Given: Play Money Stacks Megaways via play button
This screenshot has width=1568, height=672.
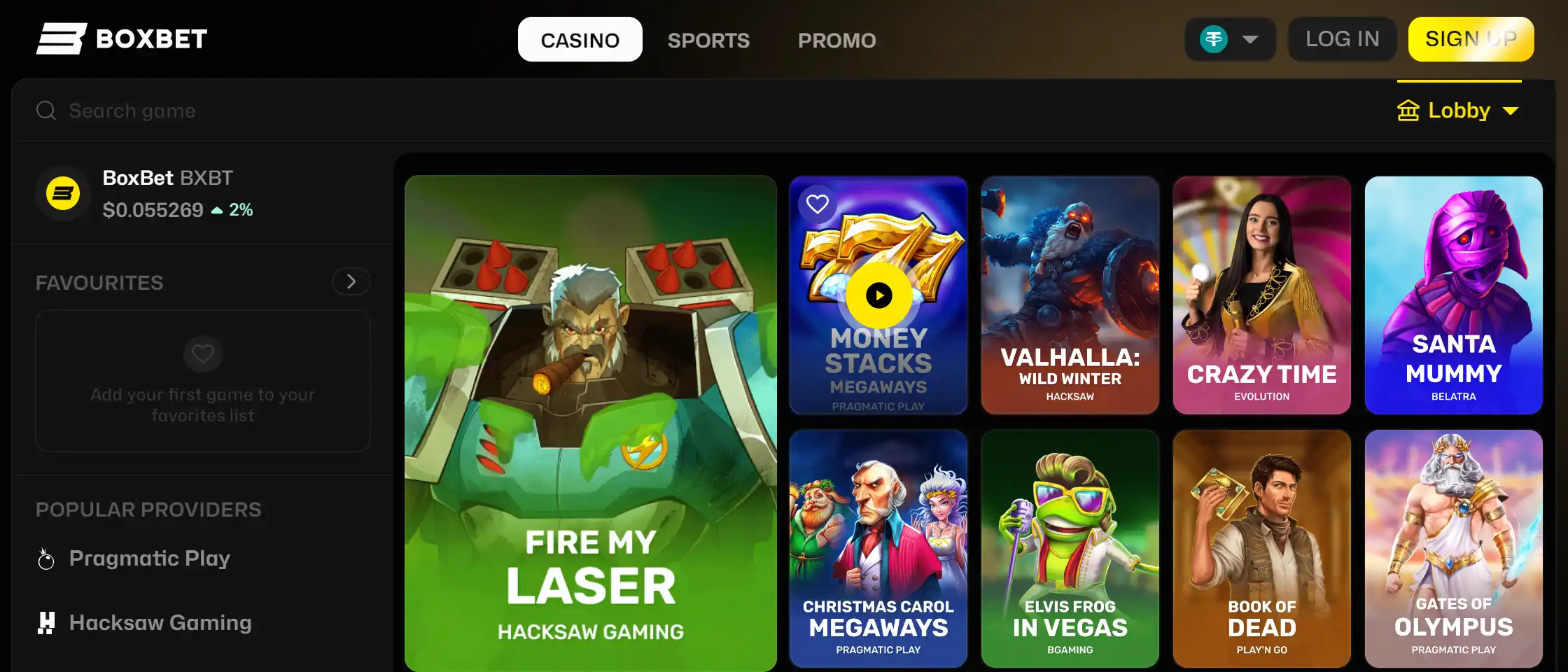Looking at the screenshot, I should pyautogui.click(x=879, y=295).
